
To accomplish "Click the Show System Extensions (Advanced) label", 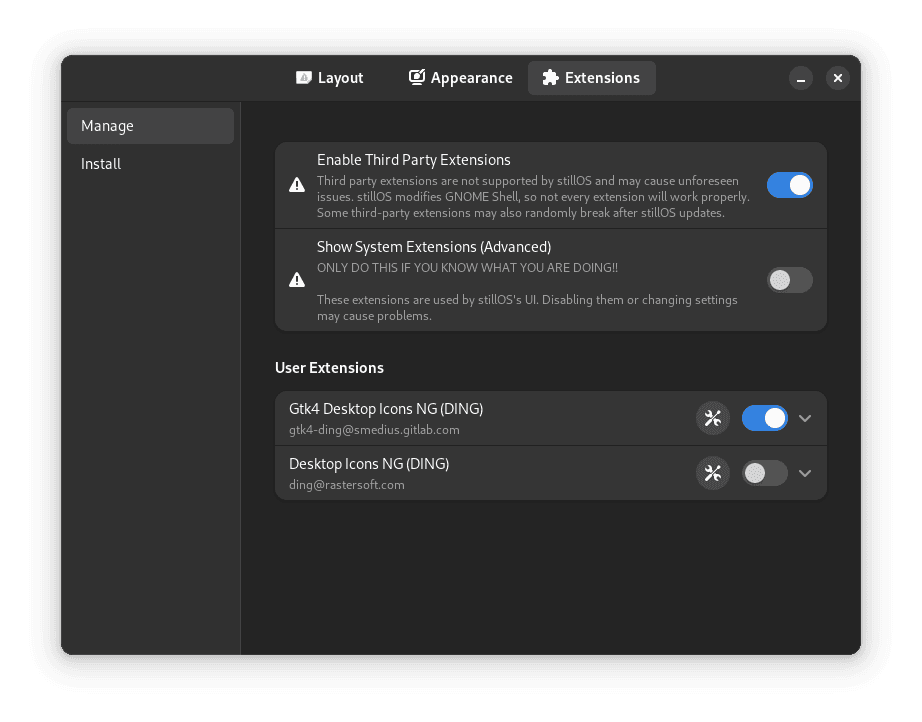I will [434, 247].
